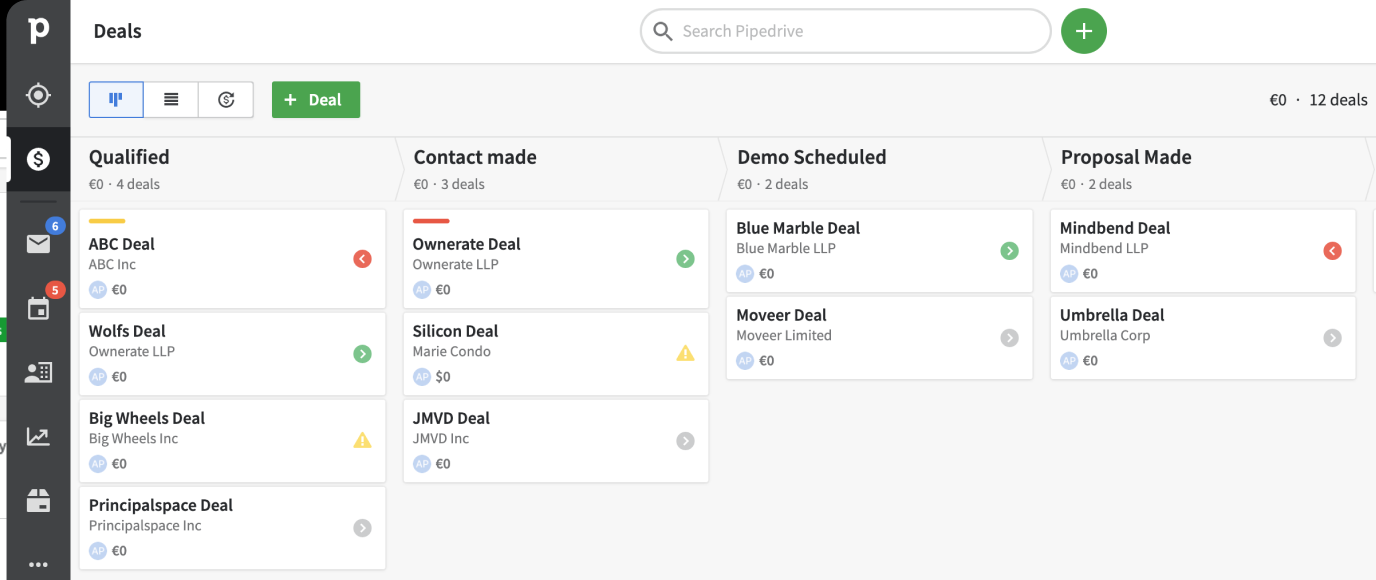This screenshot has width=1376, height=580.
Task: Click the AP owner avatar on ABC Deal
Action: coord(97,290)
